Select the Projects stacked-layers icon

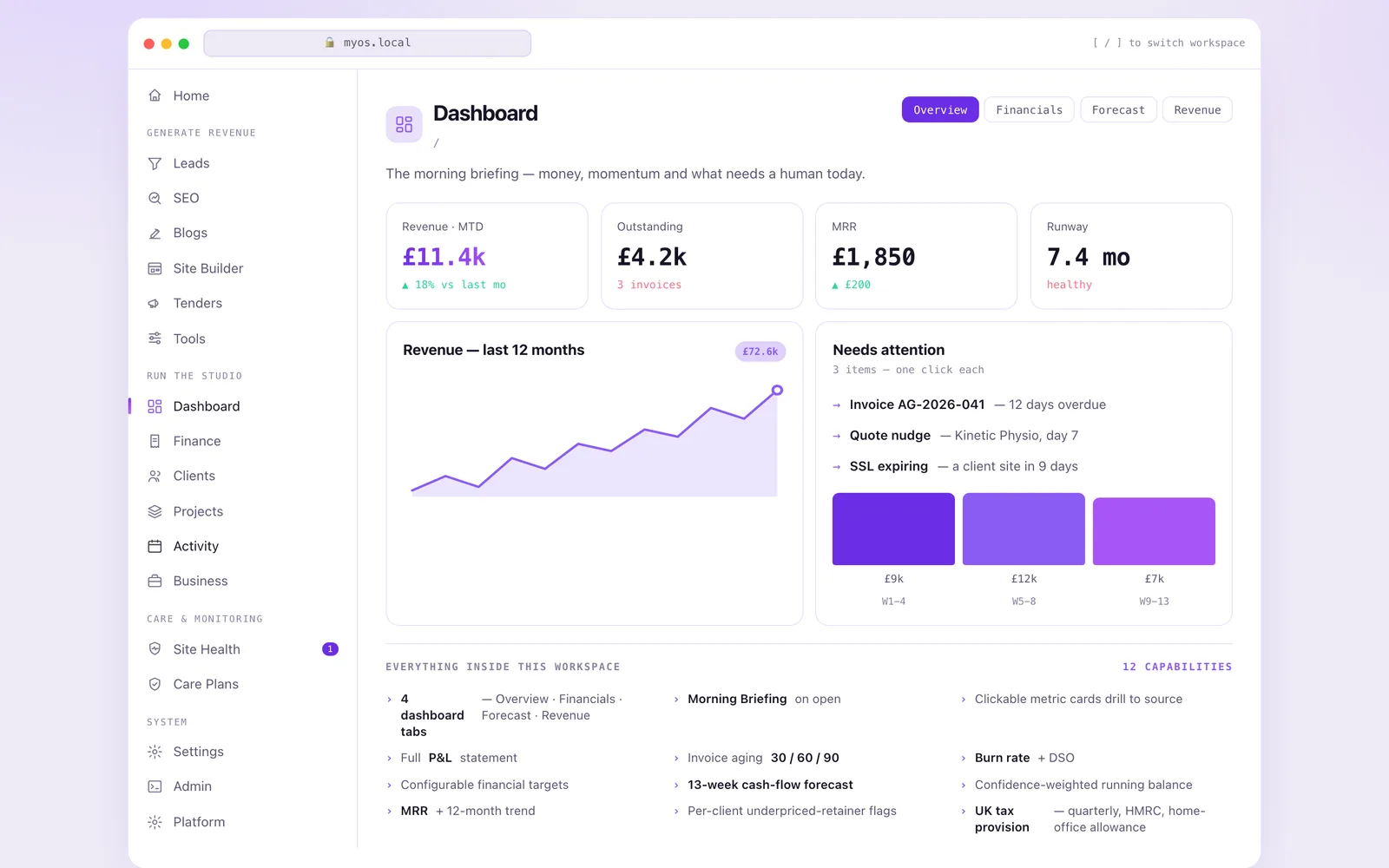(x=155, y=511)
